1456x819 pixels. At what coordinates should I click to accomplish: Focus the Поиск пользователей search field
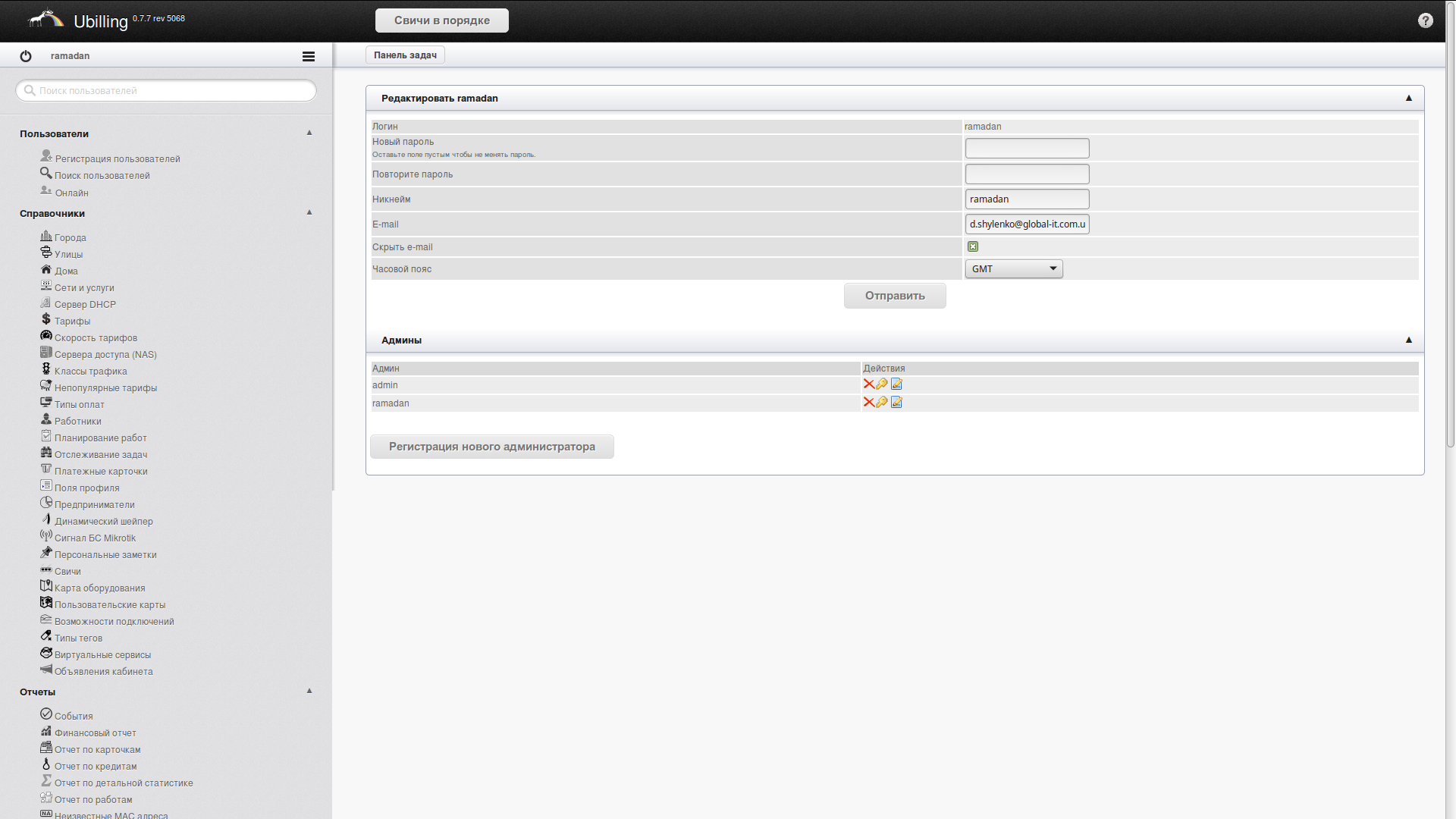click(166, 90)
